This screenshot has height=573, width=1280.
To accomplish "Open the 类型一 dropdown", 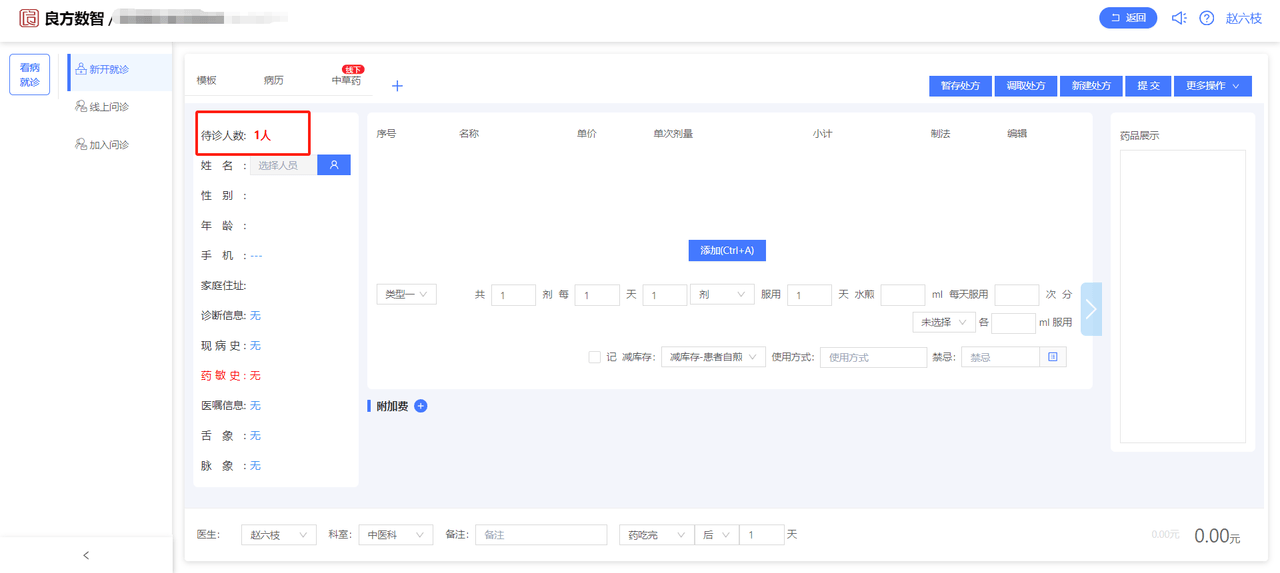I will (x=406, y=294).
